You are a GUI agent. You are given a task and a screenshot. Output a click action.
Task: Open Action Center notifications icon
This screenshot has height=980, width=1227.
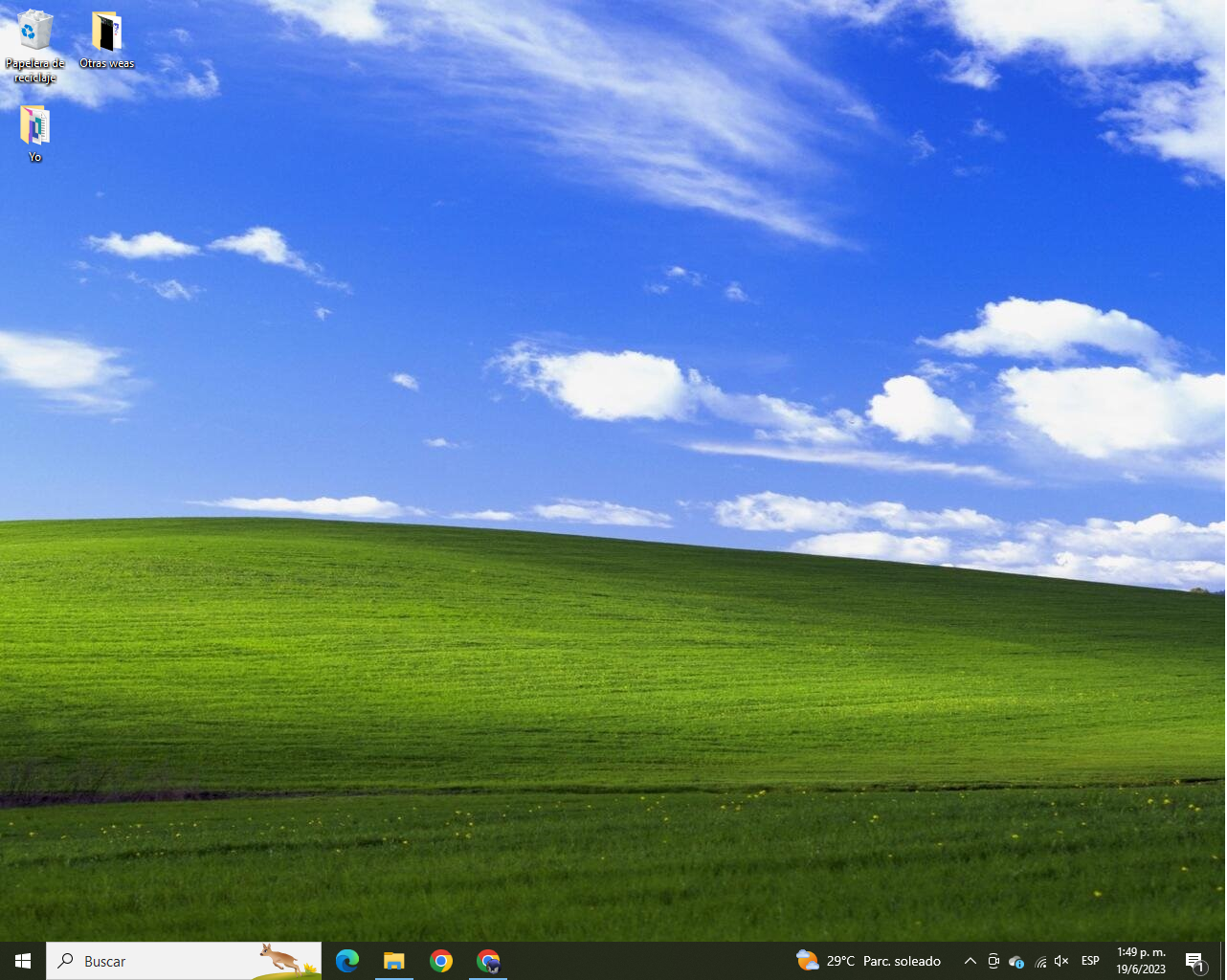tap(1195, 961)
